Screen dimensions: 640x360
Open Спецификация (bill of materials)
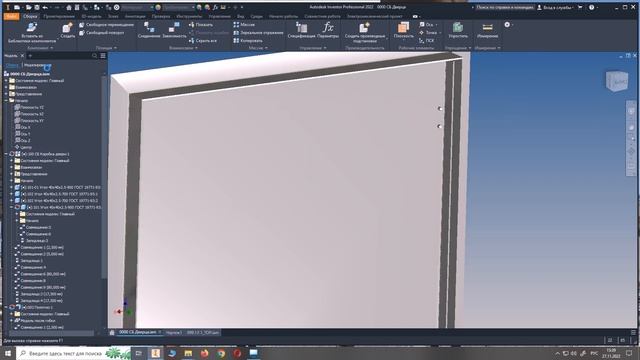(x=301, y=30)
